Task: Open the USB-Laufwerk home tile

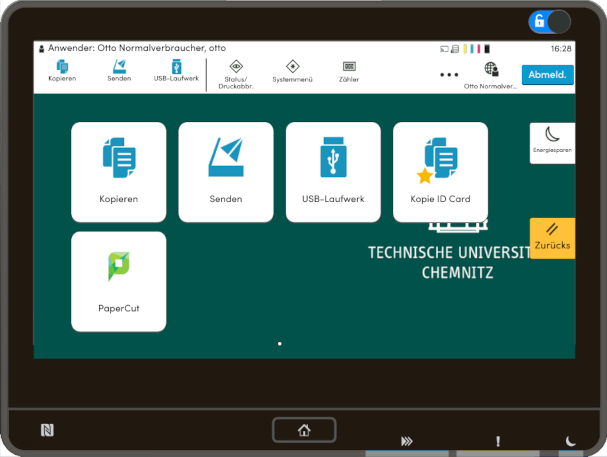Action: click(x=333, y=171)
